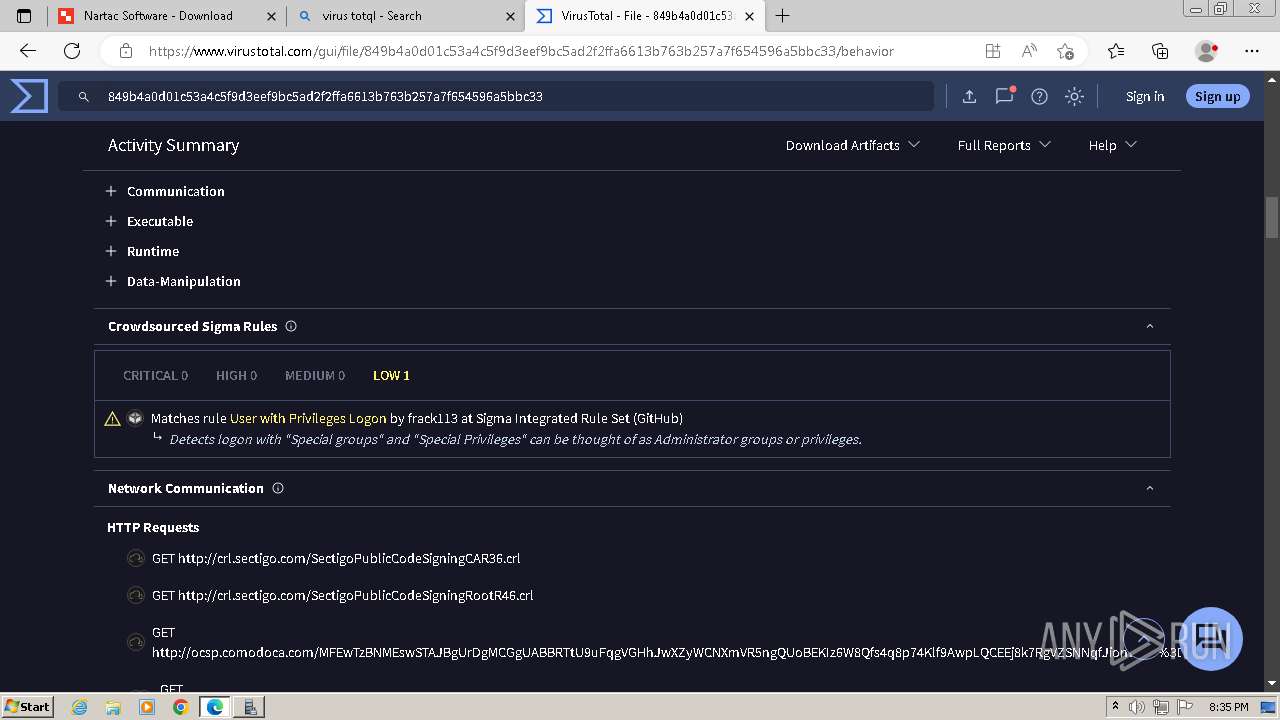The image size is (1280, 720).
Task: Click the volume speaker tray icon
Action: point(1138,707)
